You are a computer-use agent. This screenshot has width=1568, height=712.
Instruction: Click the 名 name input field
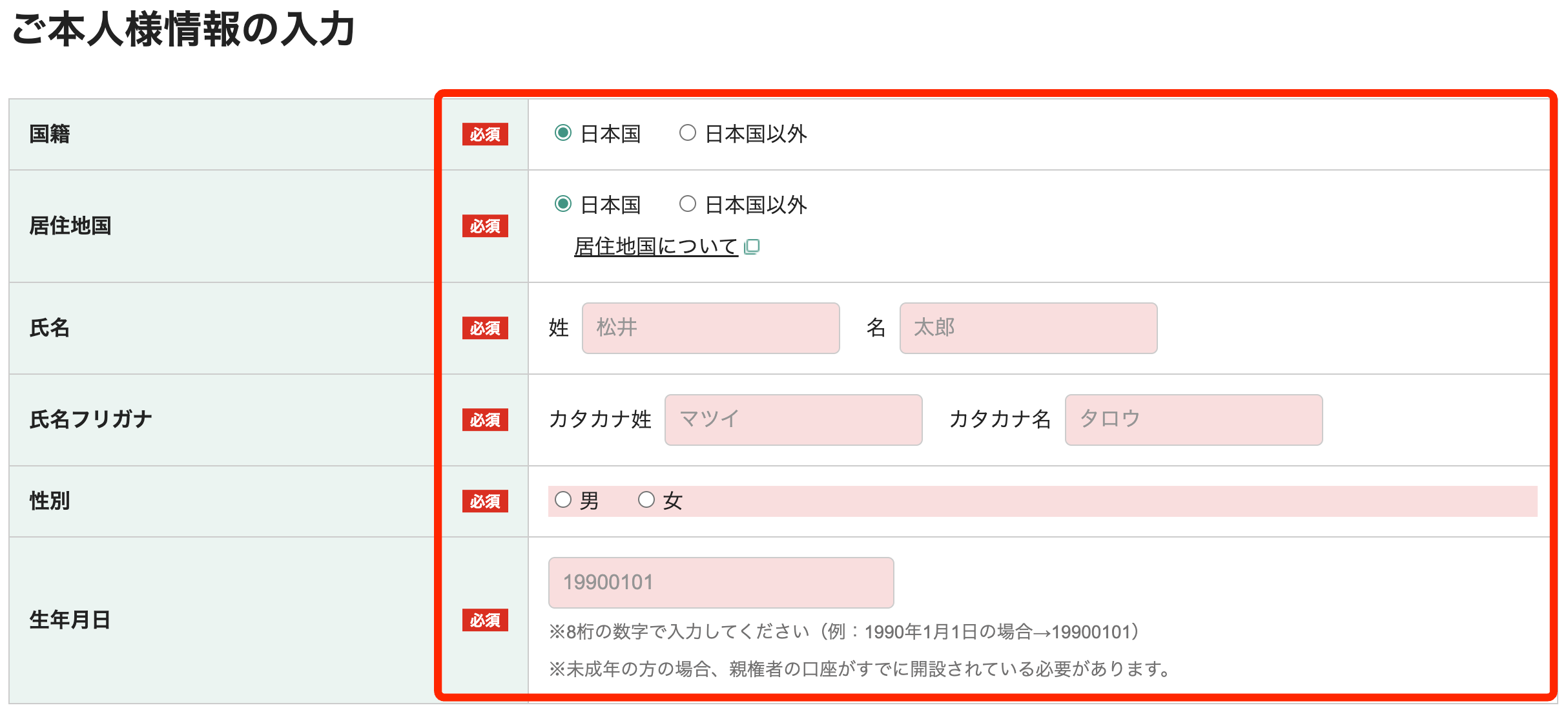[x=1028, y=328]
